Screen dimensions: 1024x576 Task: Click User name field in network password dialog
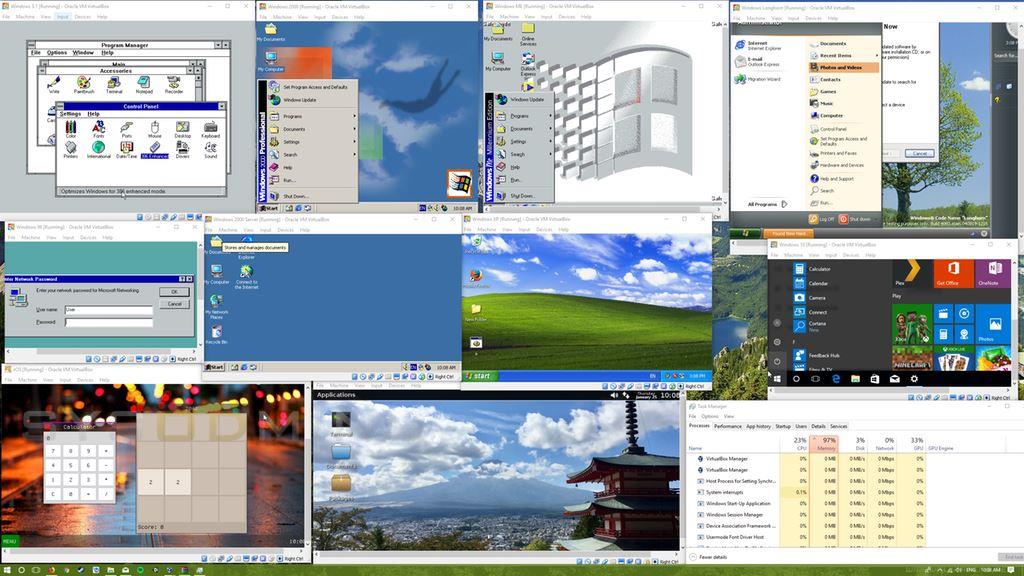tap(108, 310)
